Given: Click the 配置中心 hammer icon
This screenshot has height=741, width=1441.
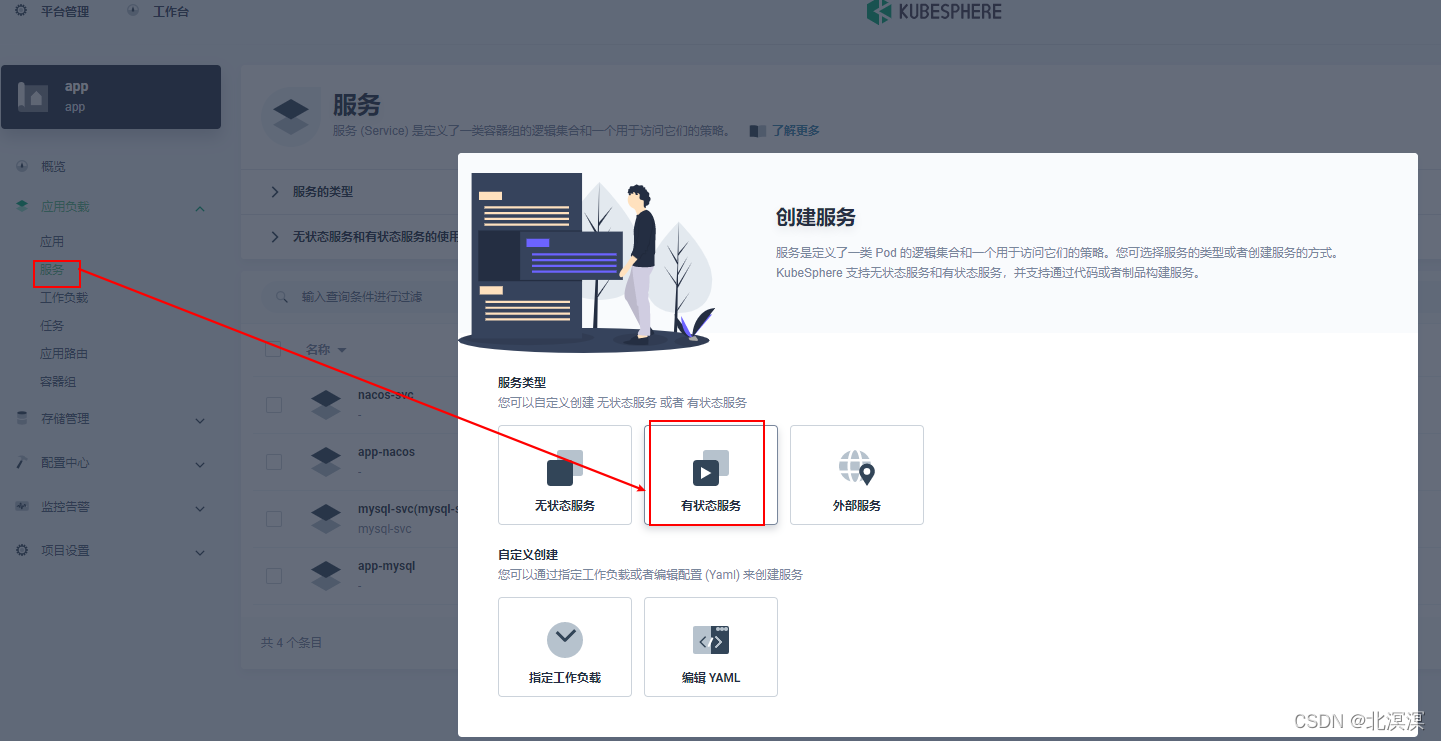Looking at the screenshot, I should [x=22, y=462].
